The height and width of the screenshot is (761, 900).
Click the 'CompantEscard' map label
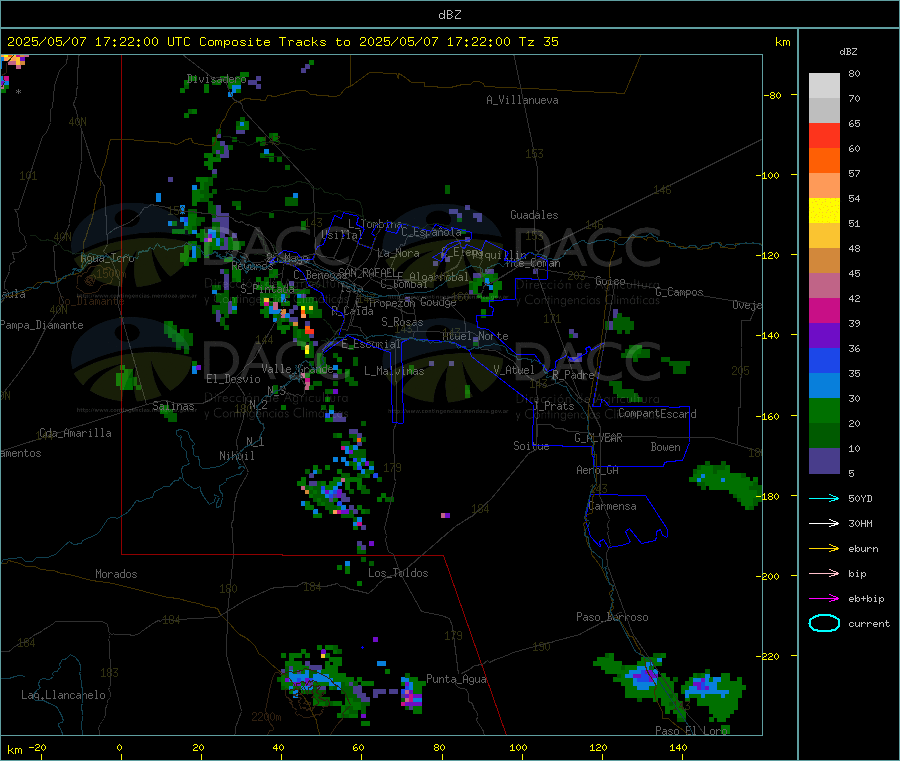[657, 414]
